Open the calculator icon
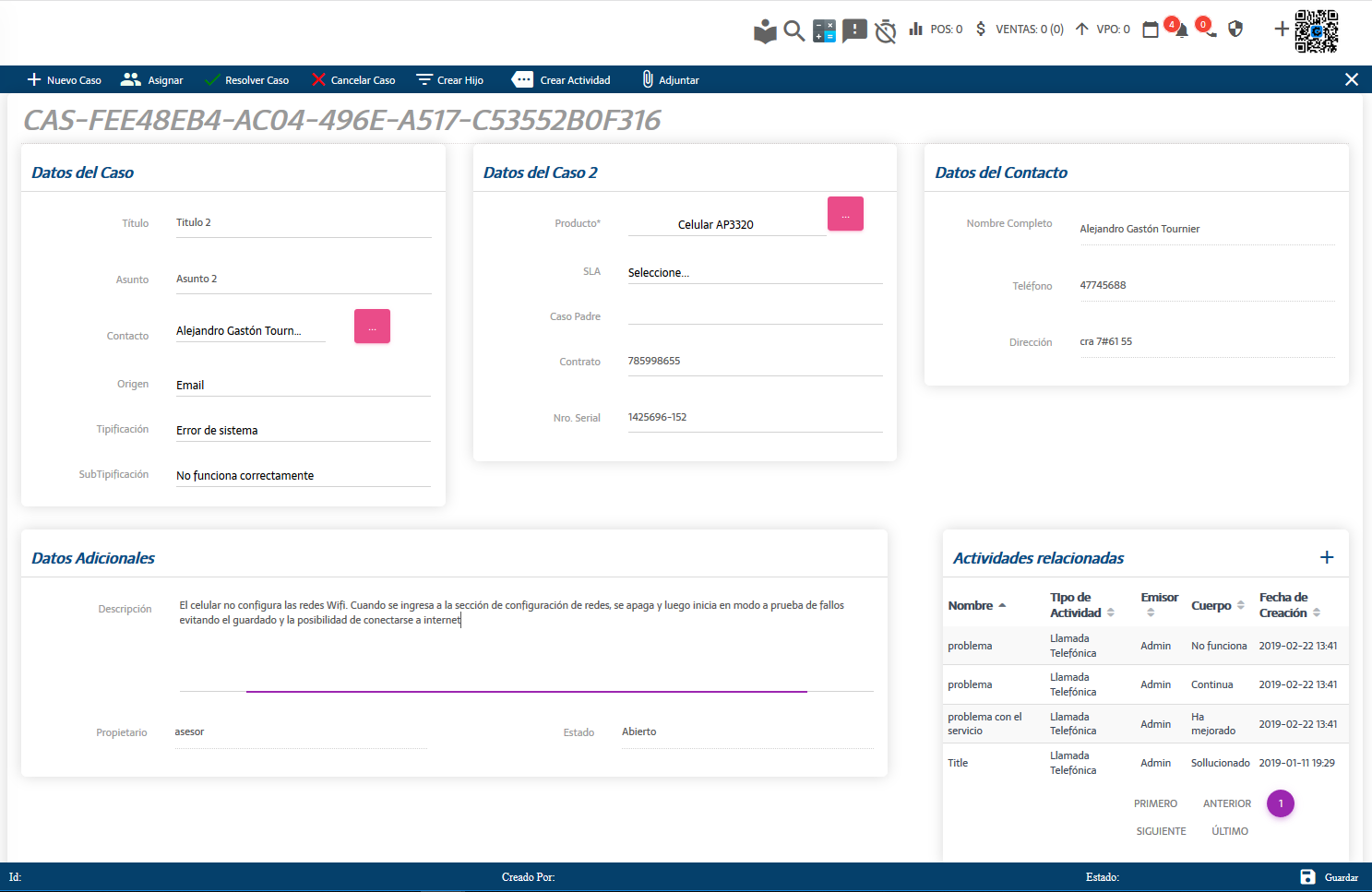 pyautogui.click(x=824, y=30)
